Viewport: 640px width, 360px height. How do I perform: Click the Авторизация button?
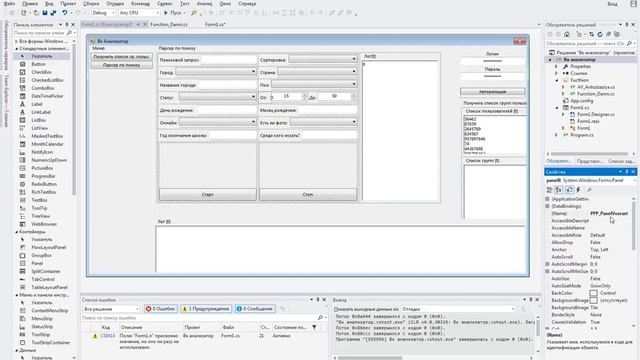493,92
